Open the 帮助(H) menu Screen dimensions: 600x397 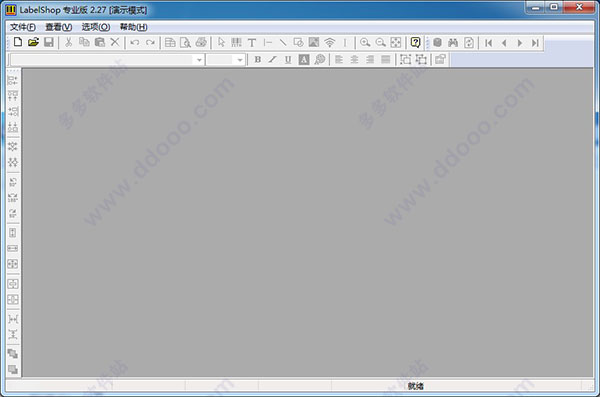134,27
